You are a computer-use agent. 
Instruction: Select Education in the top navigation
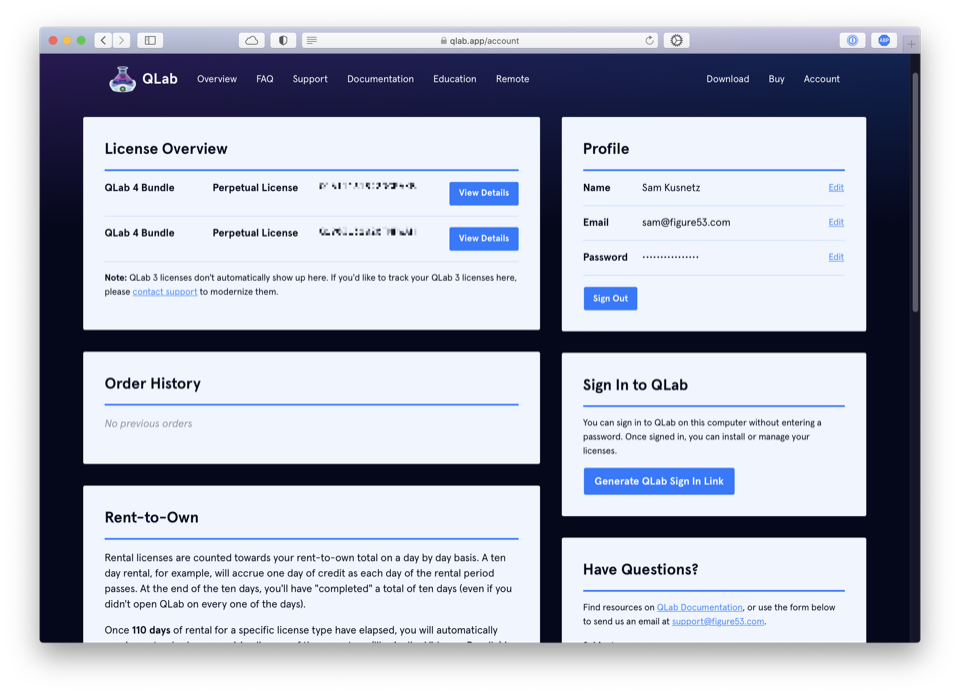point(454,79)
